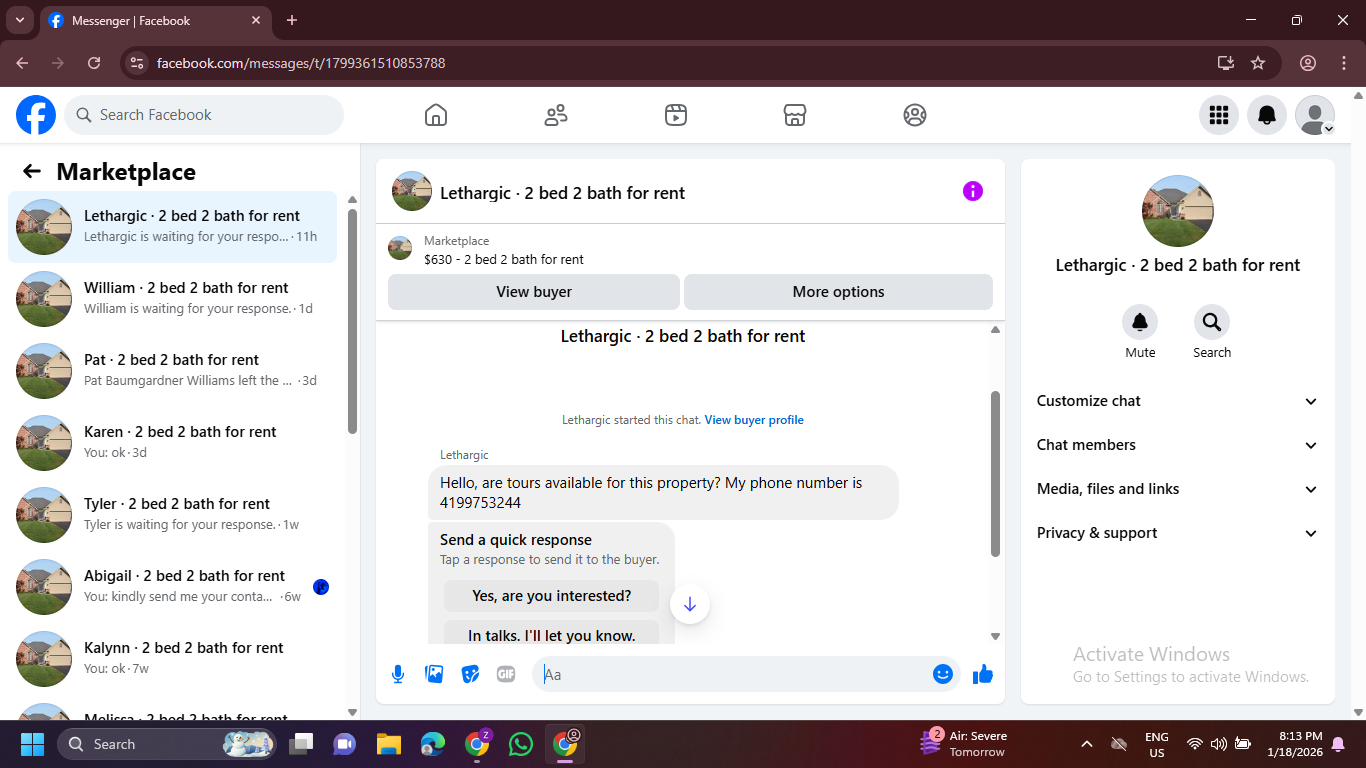Screen dimensions: 1366x768
Task: Send quick response 'In talks. I'll let you know.'
Action: (x=552, y=635)
